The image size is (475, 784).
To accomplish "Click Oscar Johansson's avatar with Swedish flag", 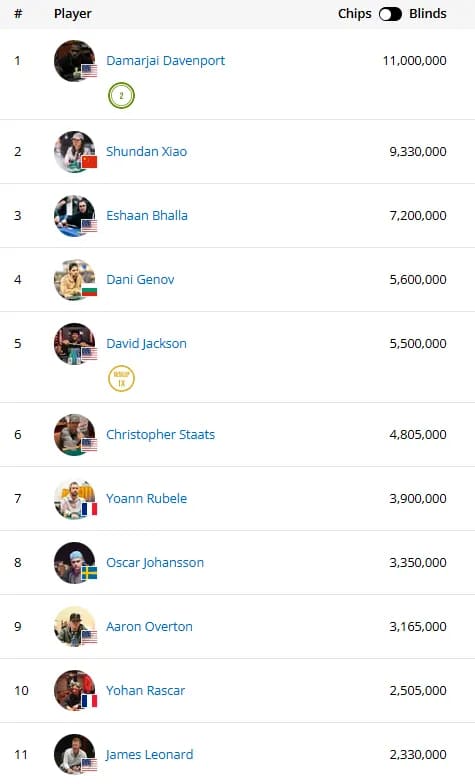I will click(x=75, y=562).
